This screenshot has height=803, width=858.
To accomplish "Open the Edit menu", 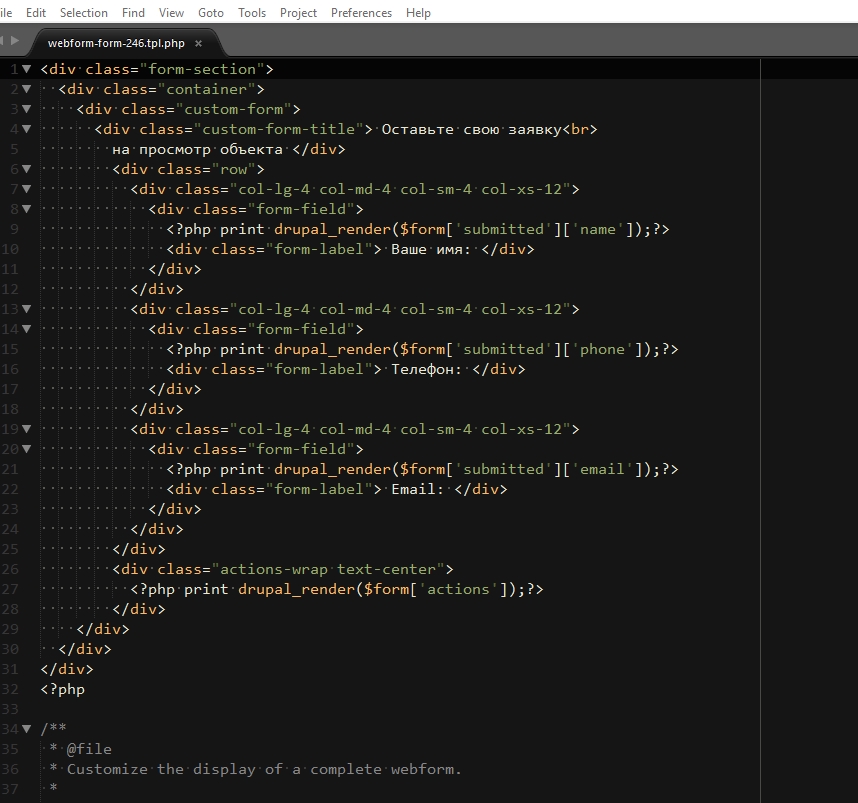I will tap(36, 13).
